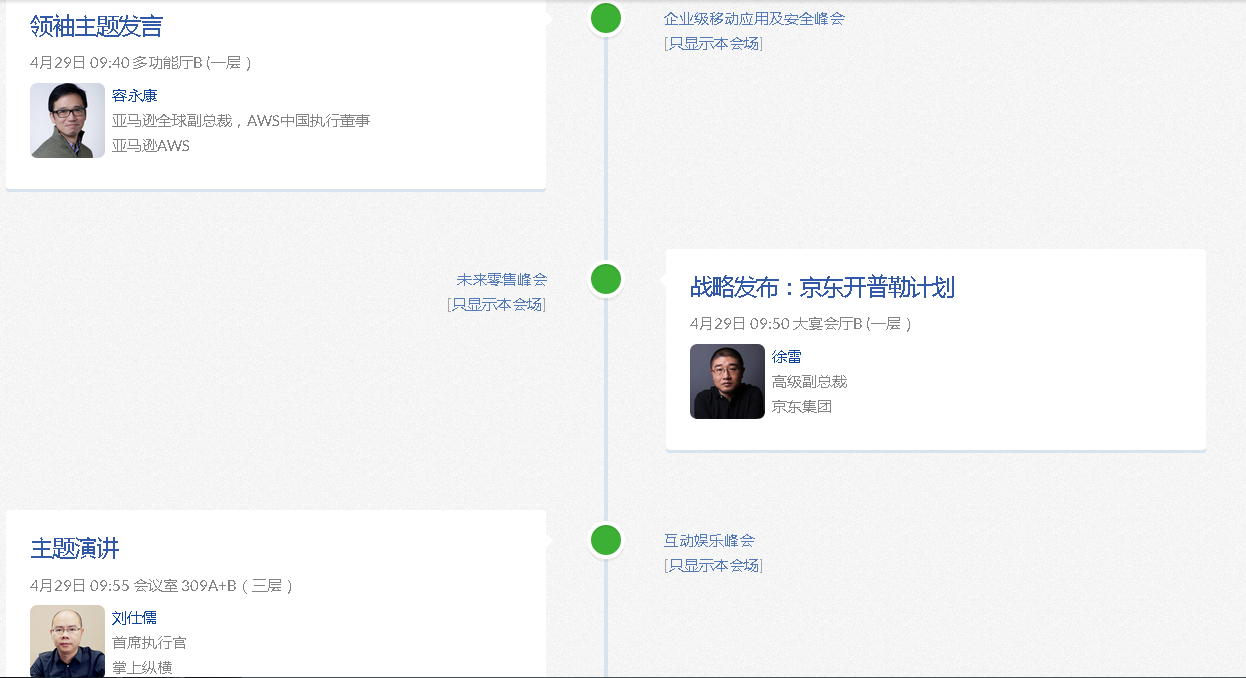Show only sessions for 企业级移动应用及安全峰会
The image size is (1246, 678).
pyautogui.click(x=713, y=43)
